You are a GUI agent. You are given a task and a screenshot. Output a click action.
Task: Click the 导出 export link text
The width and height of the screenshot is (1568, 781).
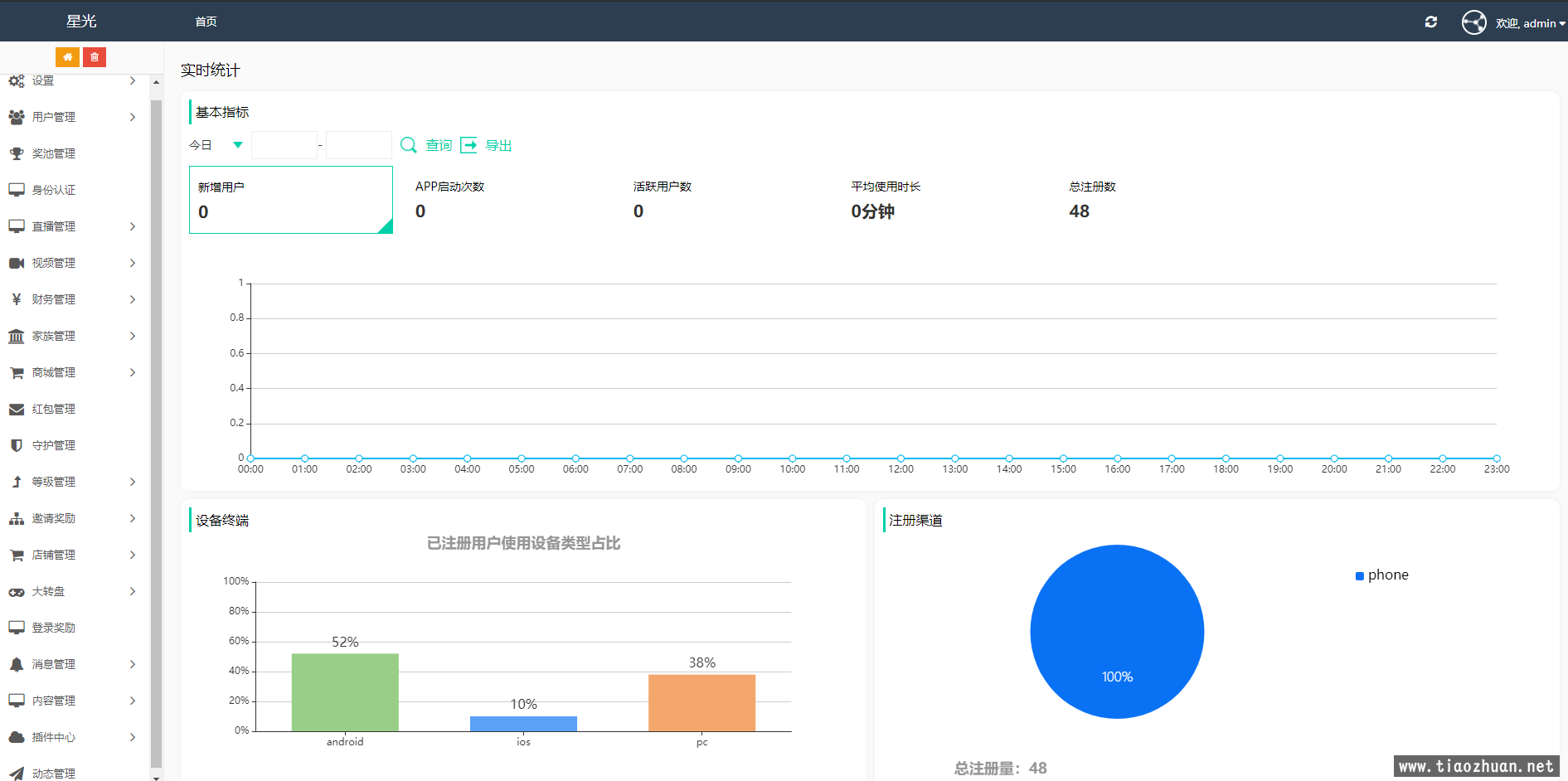coord(498,145)
